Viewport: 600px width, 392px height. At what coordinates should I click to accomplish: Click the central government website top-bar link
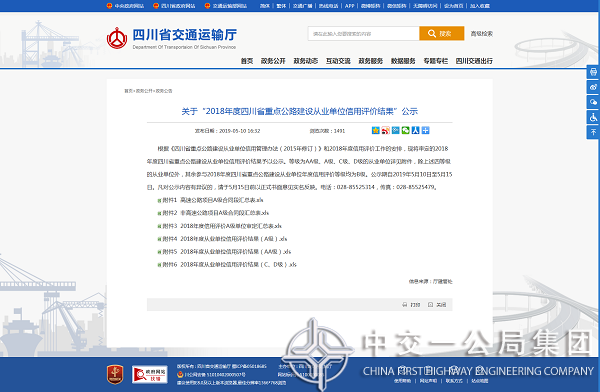point(129,6)
